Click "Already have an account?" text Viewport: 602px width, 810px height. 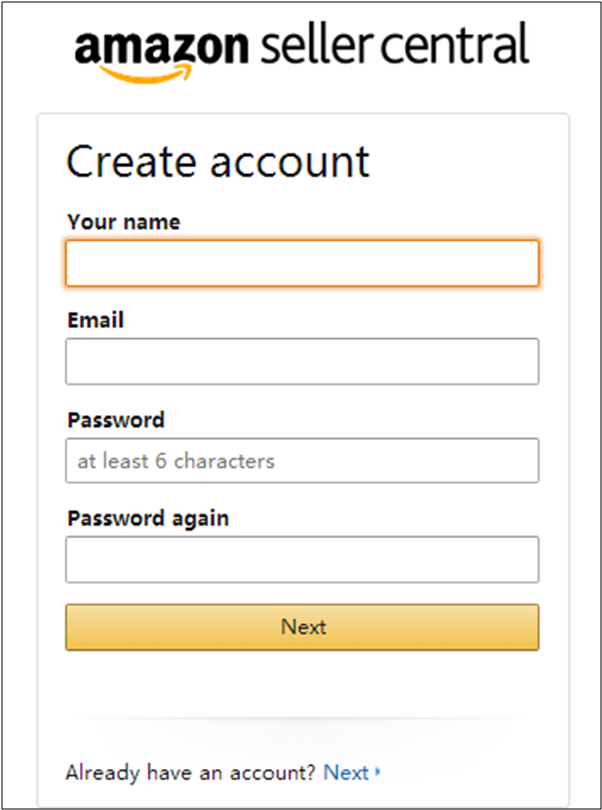point(190,772)
